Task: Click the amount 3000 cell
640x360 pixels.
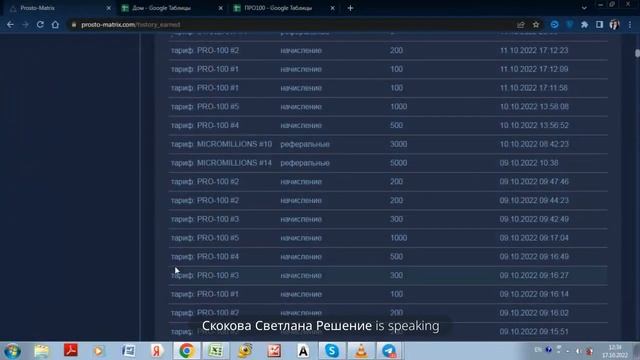Action: [x=398, y=144]
